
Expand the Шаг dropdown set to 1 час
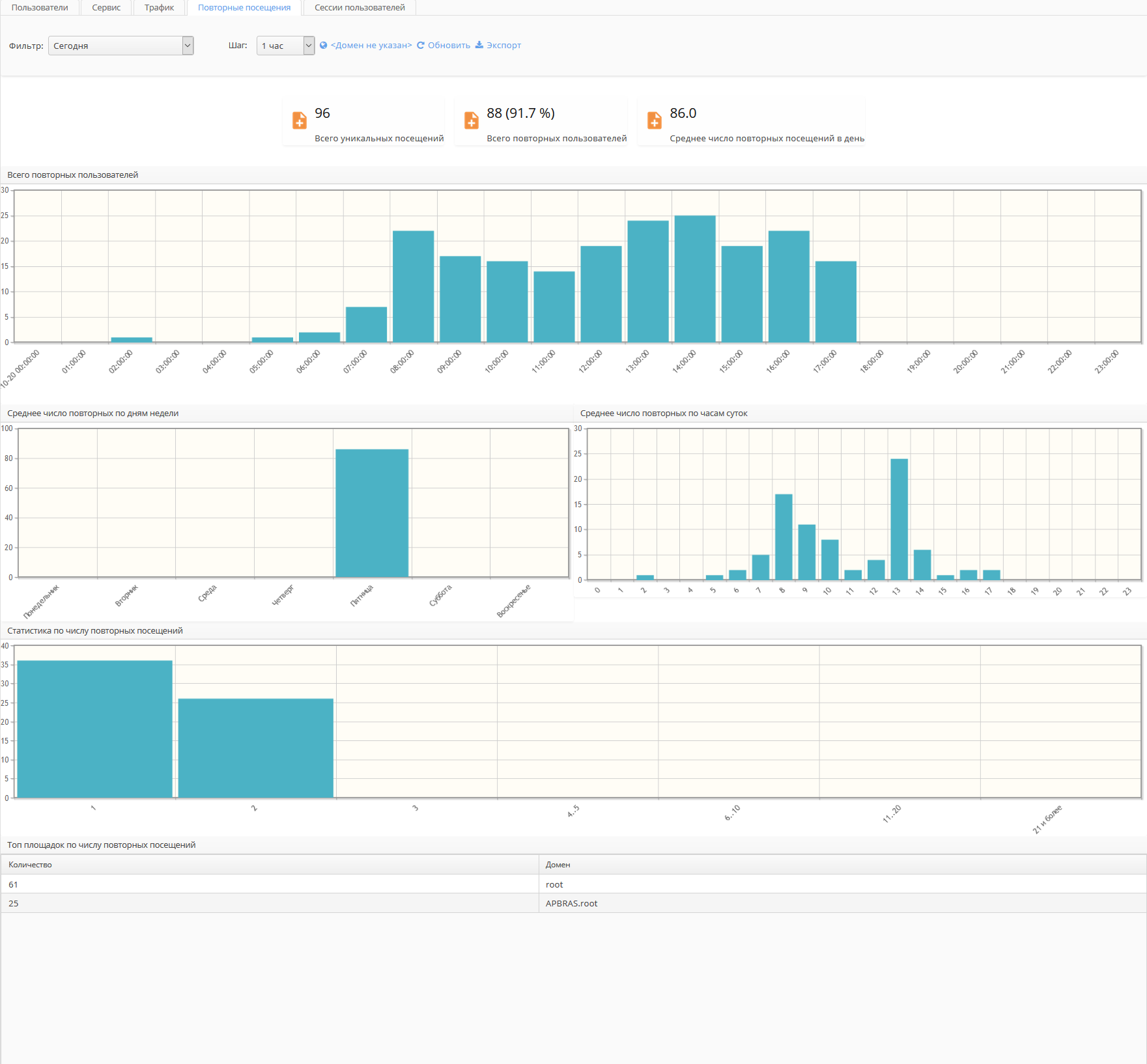tap(285, 46)
